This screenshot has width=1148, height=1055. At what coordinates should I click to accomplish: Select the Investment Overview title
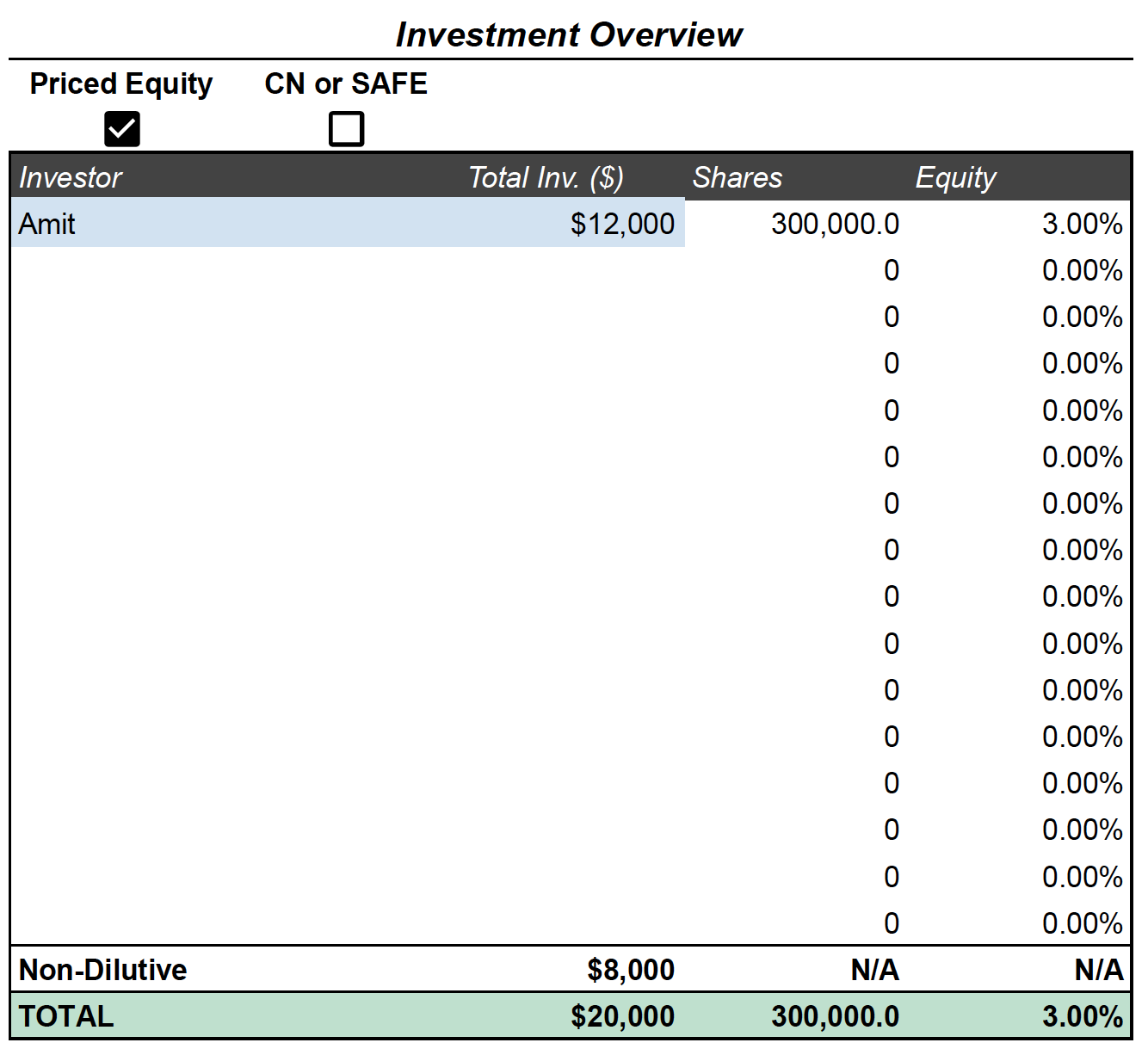point(569,34)
